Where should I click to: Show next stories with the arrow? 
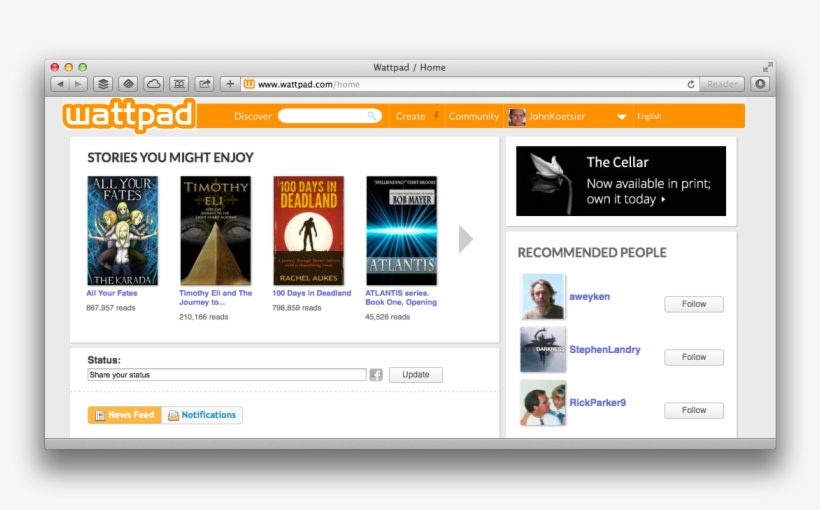pos(465,240)
